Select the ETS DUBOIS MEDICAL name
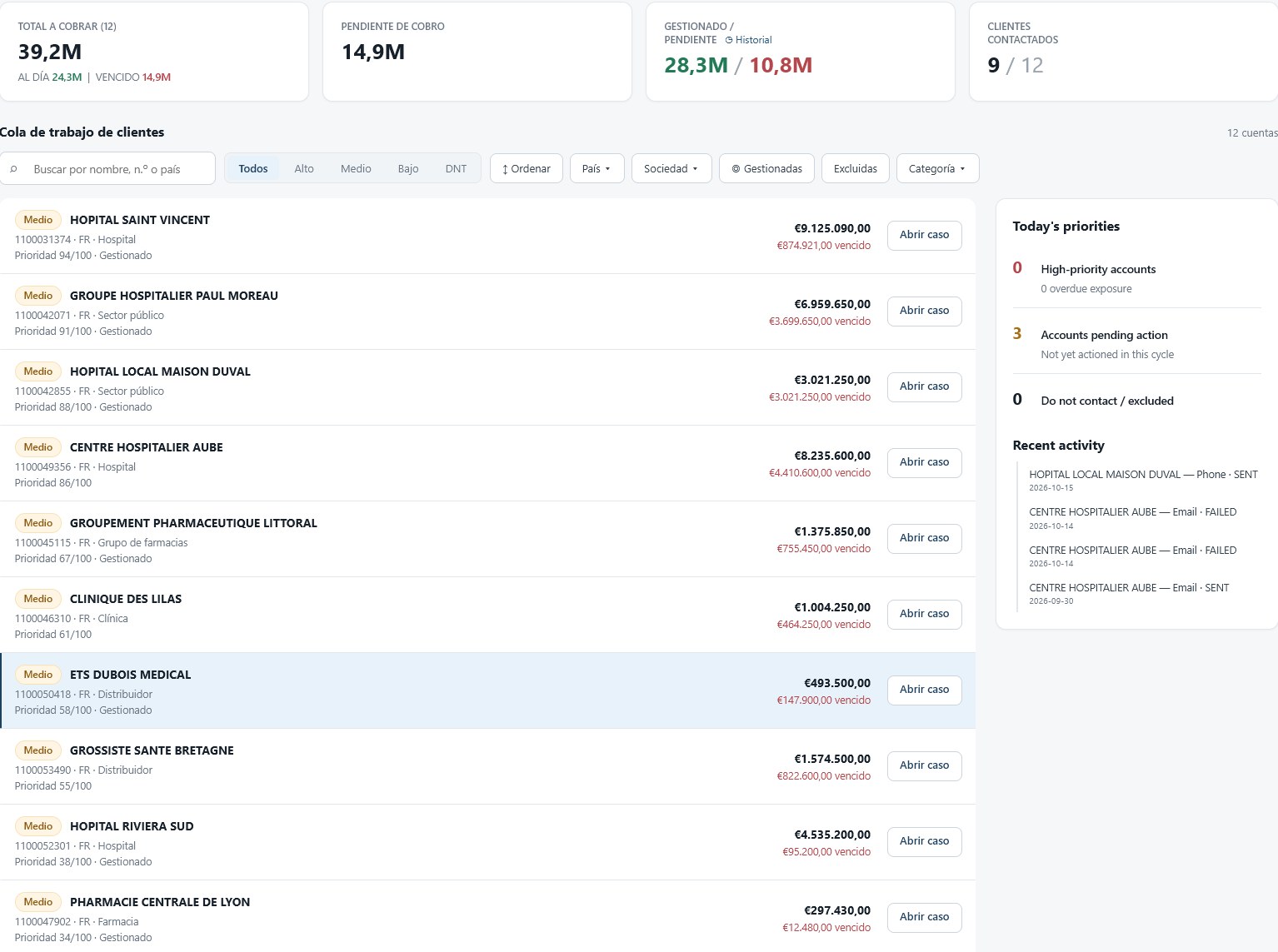Screen dimensions: 1278x952 (131, 675)
